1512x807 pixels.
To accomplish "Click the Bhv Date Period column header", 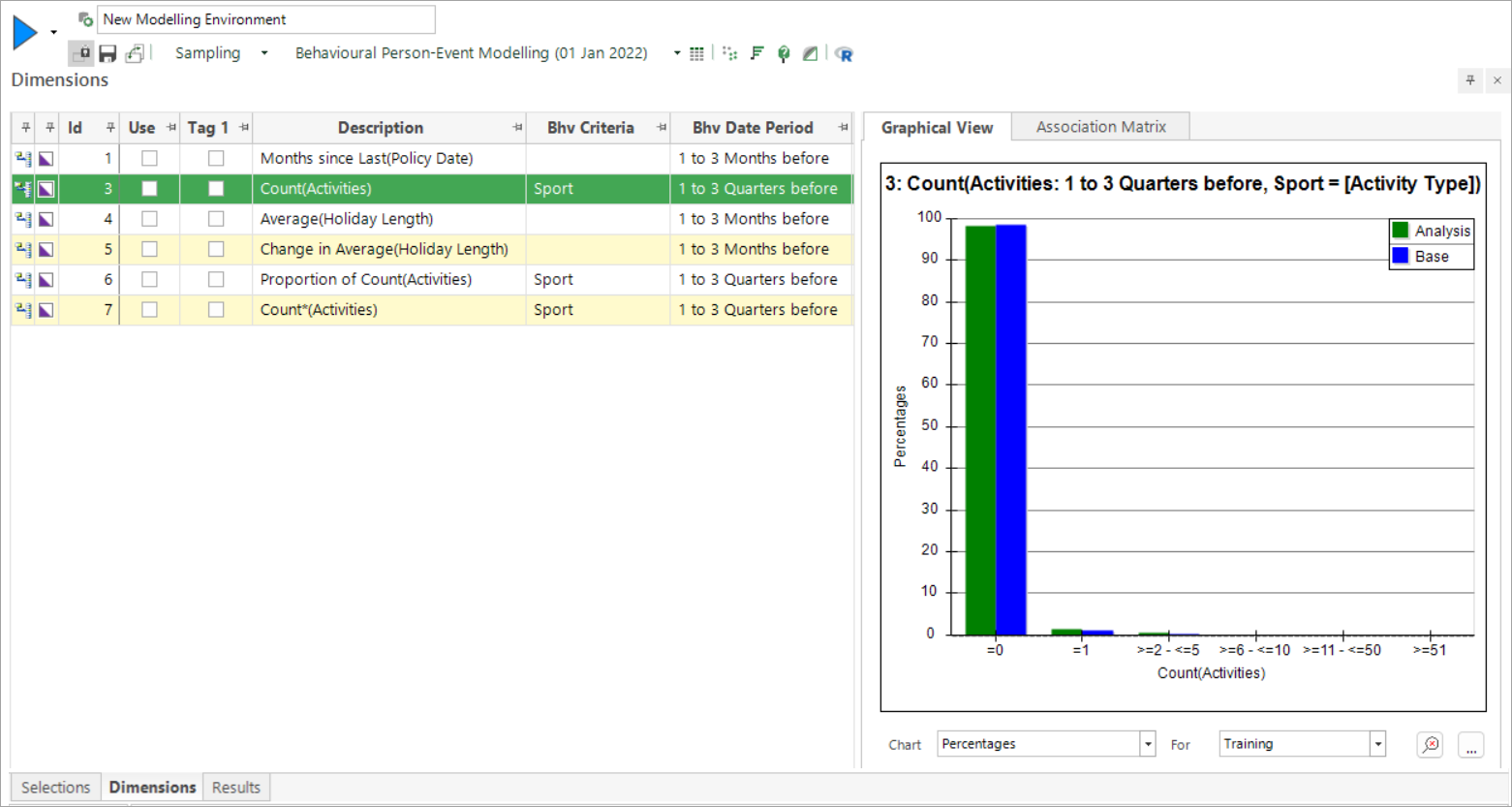I will [753, 128].
